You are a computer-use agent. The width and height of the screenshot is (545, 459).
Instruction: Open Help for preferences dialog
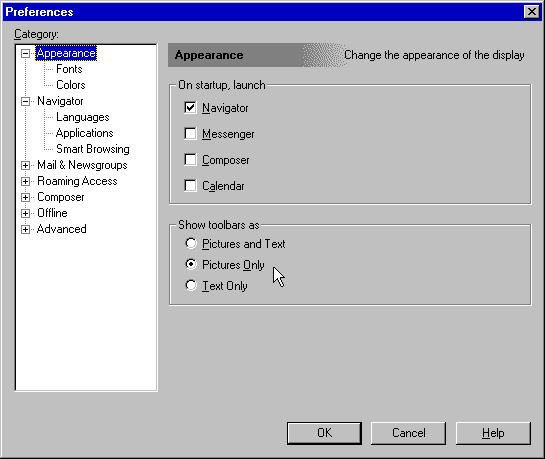(x=493, y=433)
